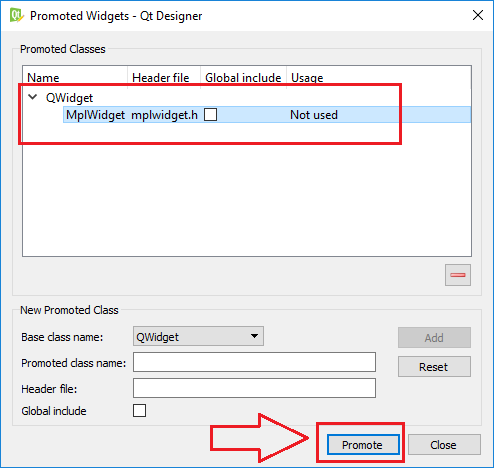Click the Qt Designer logo icon
Screen dimensions: 494x468
point(16,15)
